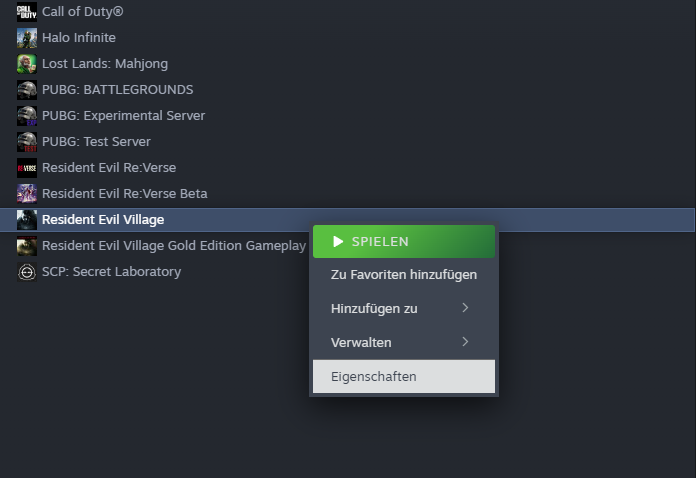Start the game with the SPIELEN button
696x478 pixels.
coord(404,241)
